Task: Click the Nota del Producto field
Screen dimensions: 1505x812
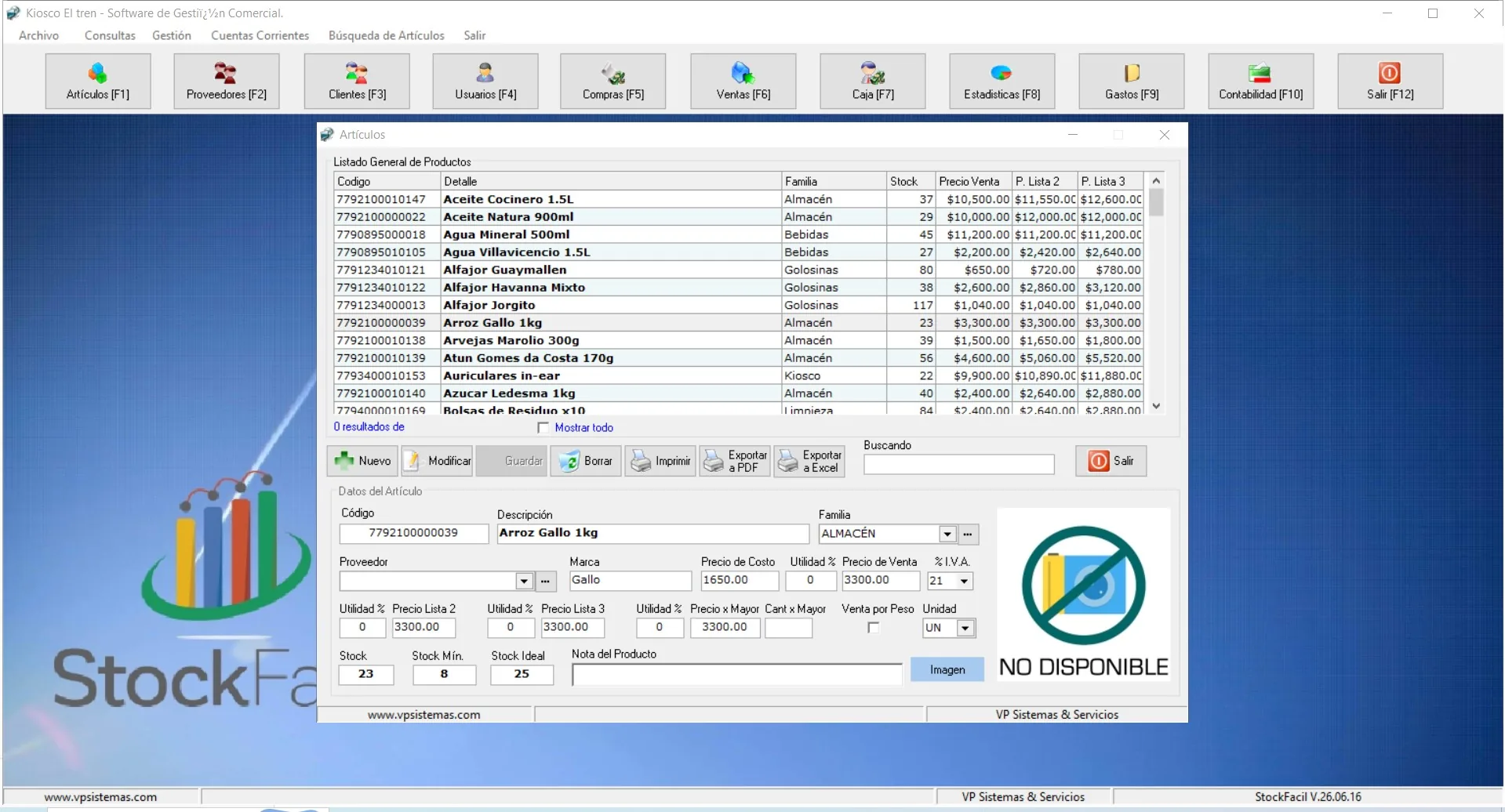Action: coord(737,675)
